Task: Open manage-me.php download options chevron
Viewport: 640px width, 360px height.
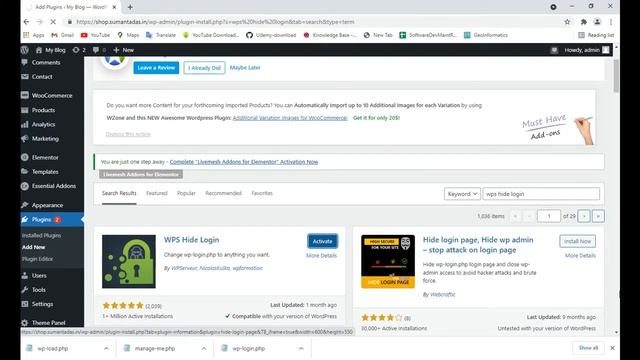Action: click(x=204, y=348)
